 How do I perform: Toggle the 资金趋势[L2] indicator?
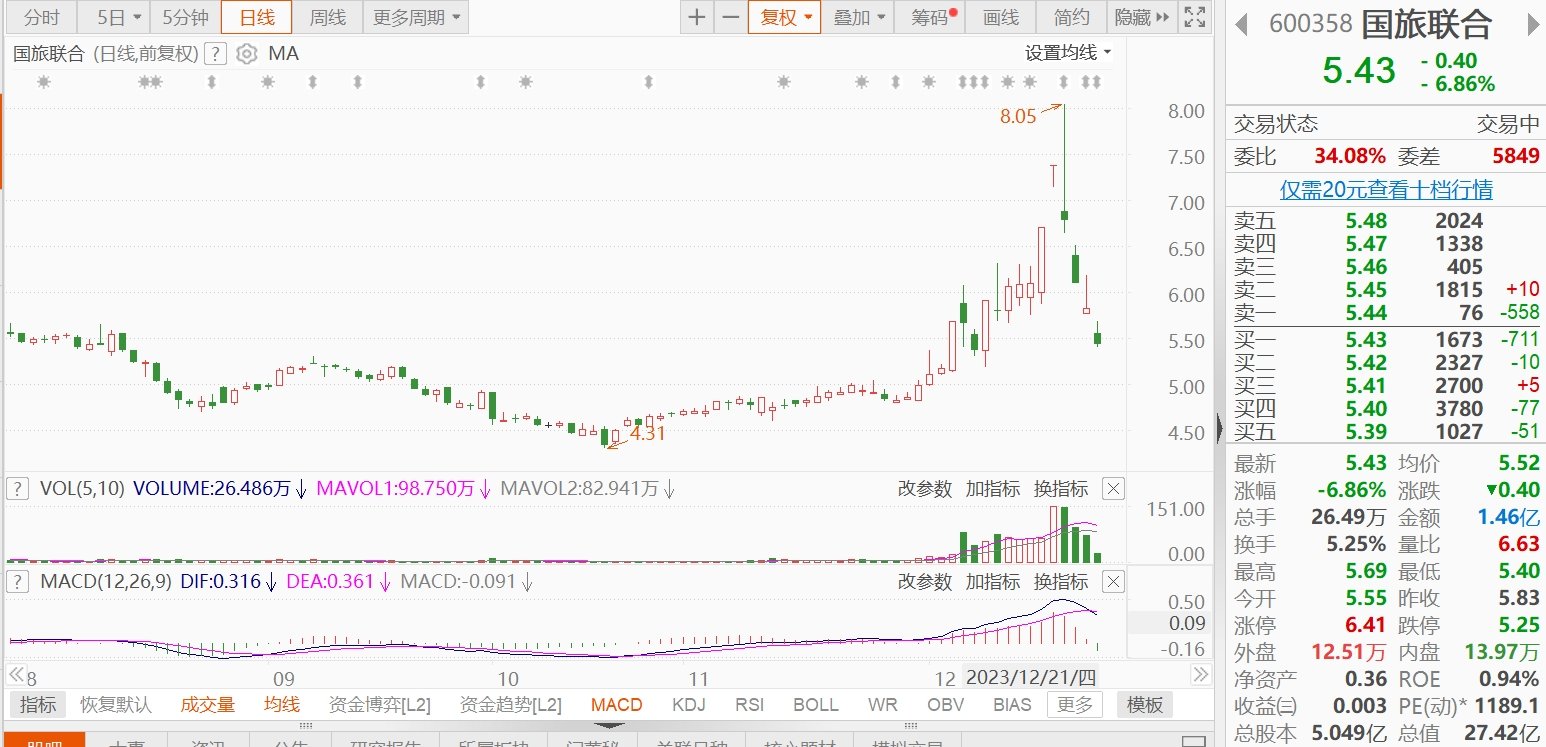(511, 705)
